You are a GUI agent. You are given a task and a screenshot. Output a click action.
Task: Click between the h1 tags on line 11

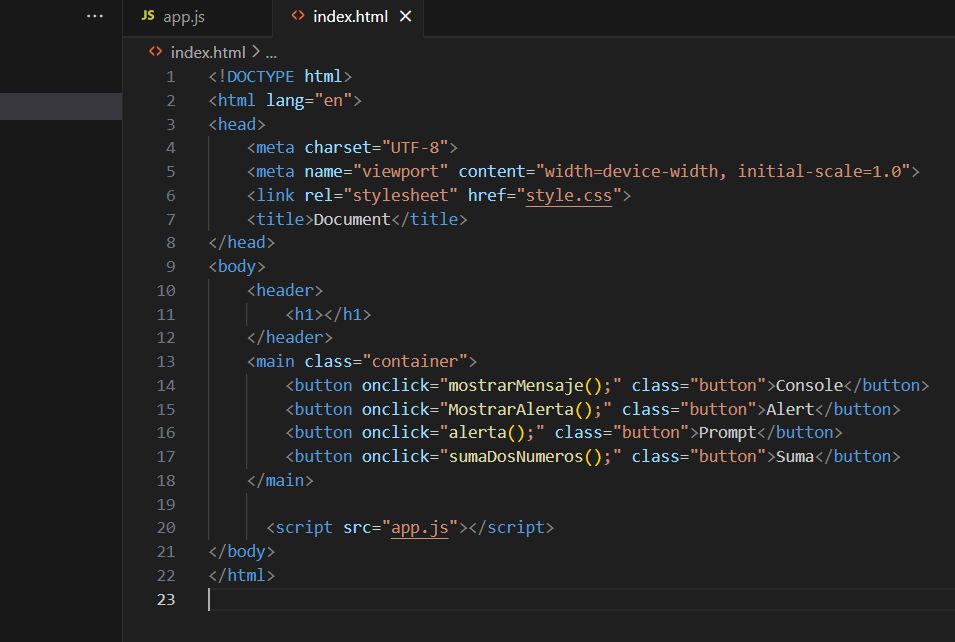(x=323, y=315)
